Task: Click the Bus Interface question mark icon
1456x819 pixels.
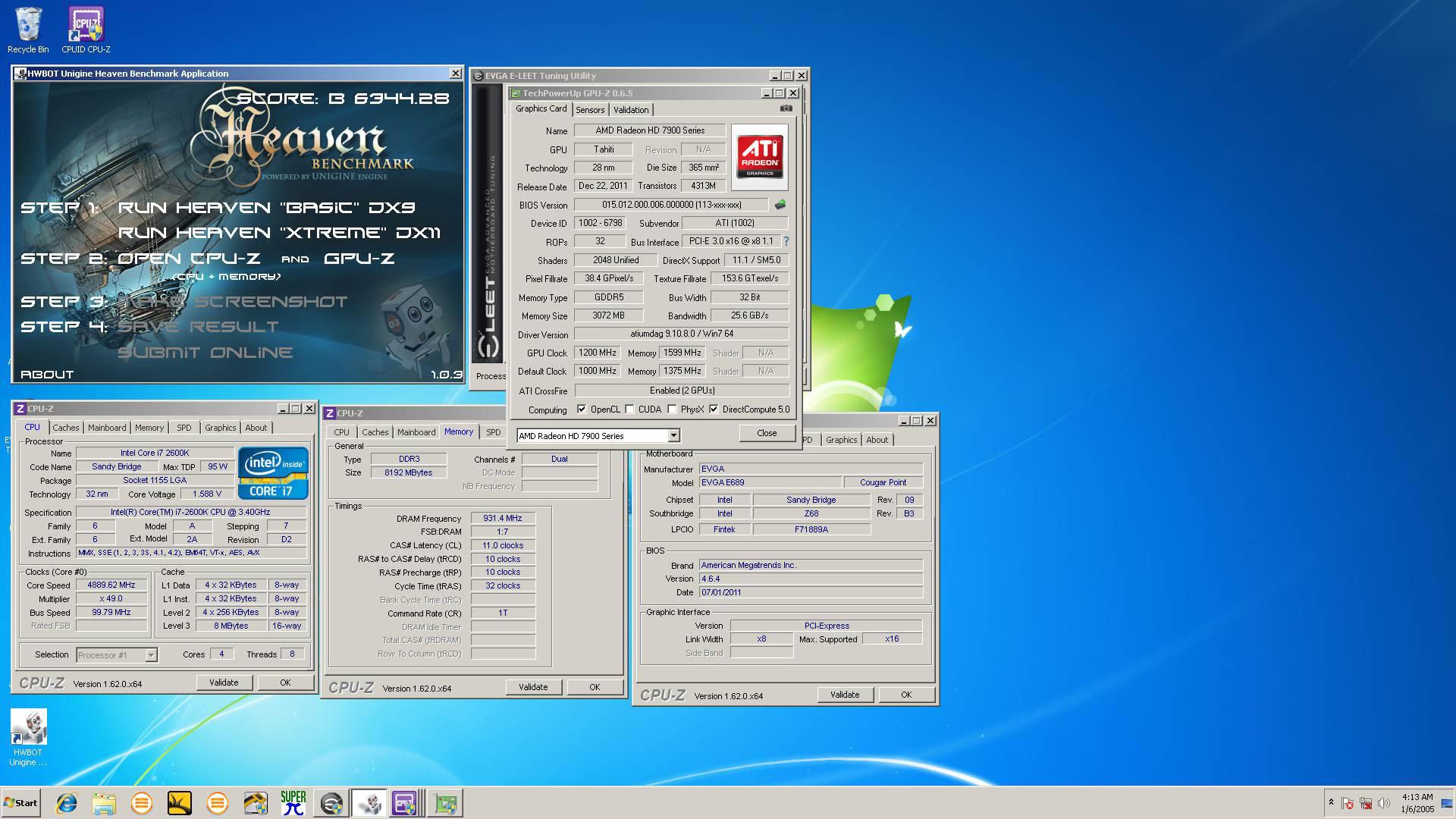Action: tap(786, 241)
